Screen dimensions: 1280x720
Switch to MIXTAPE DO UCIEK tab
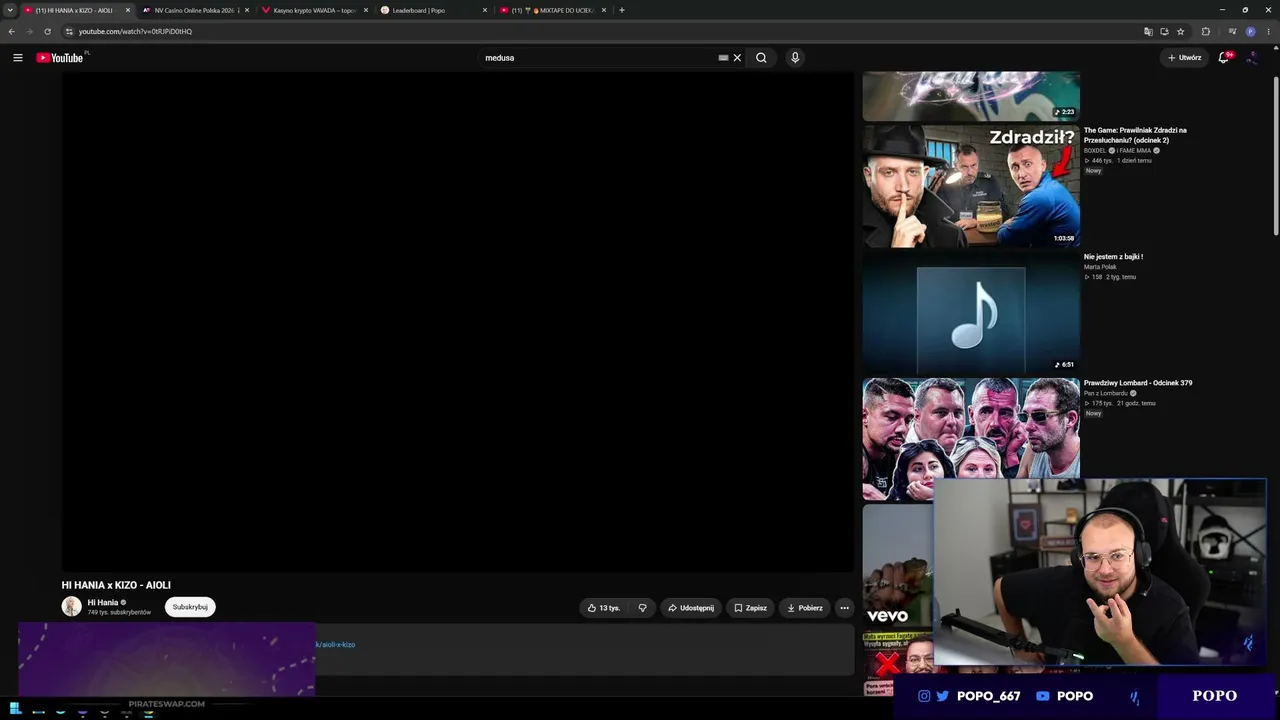pos(553,10)
